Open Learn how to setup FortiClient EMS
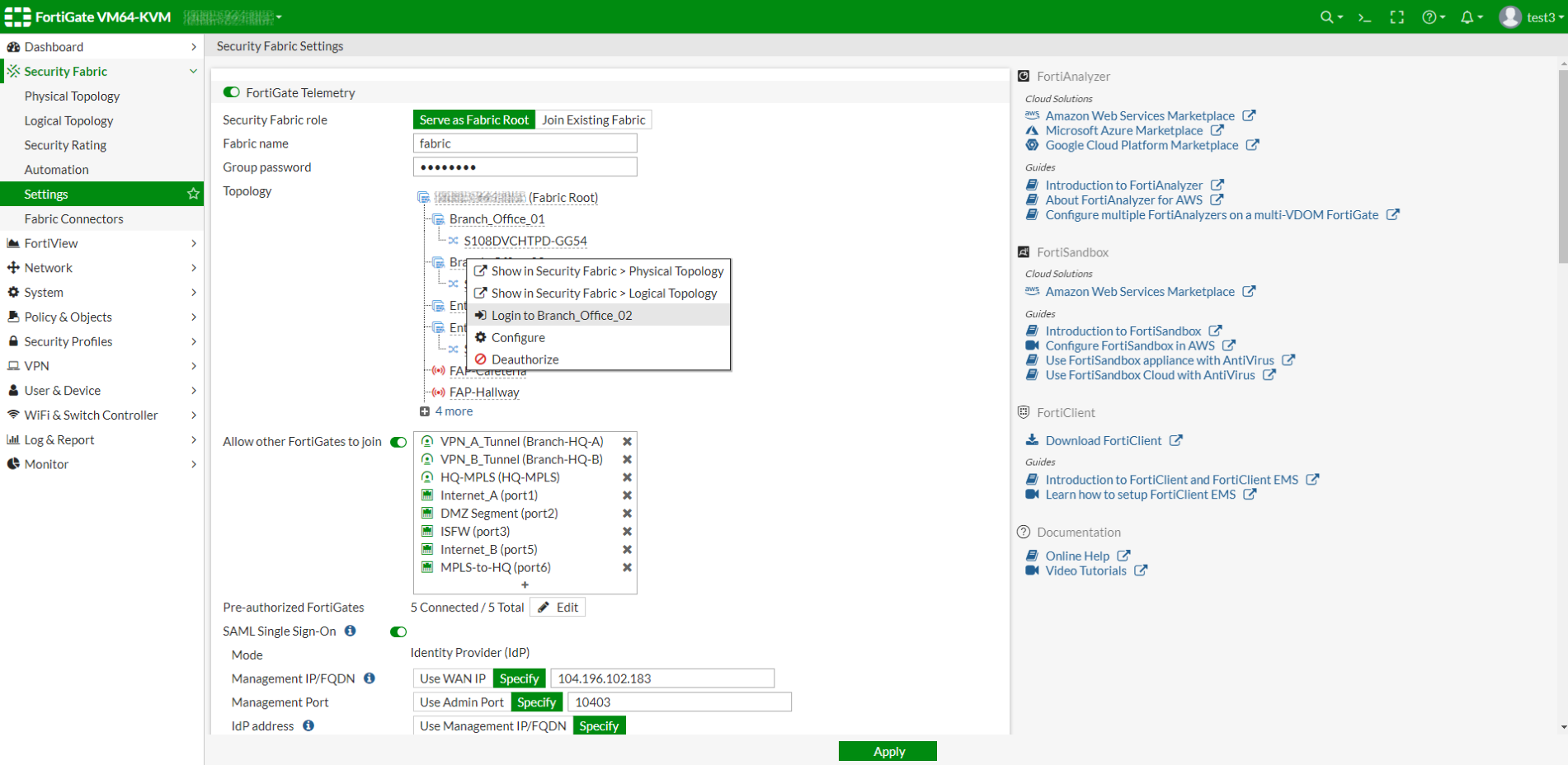Image resolution: width=1568 pixels, height=765 pixels. pos(1140,495)
